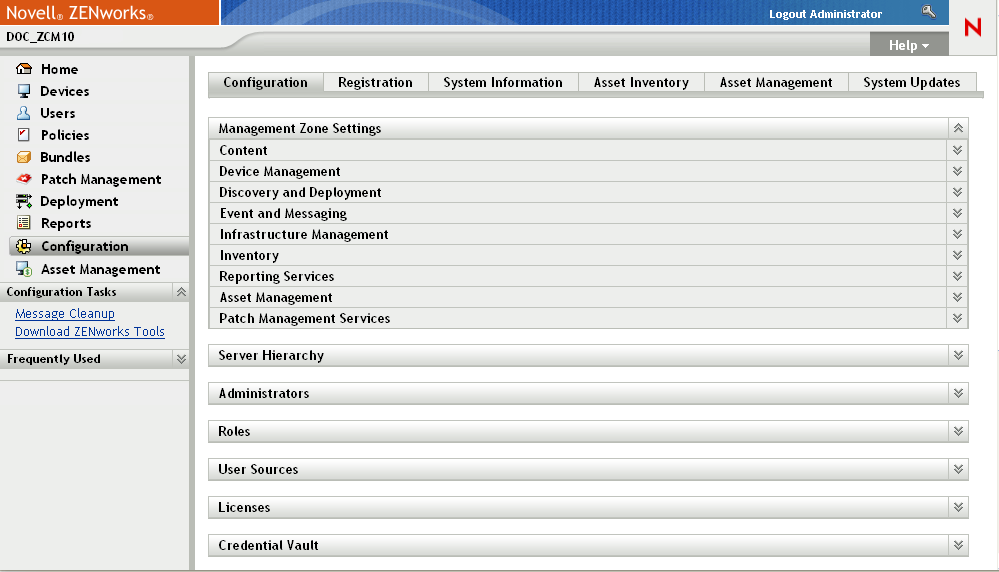Open the Help dropdown menu

(x=909, y=45)
